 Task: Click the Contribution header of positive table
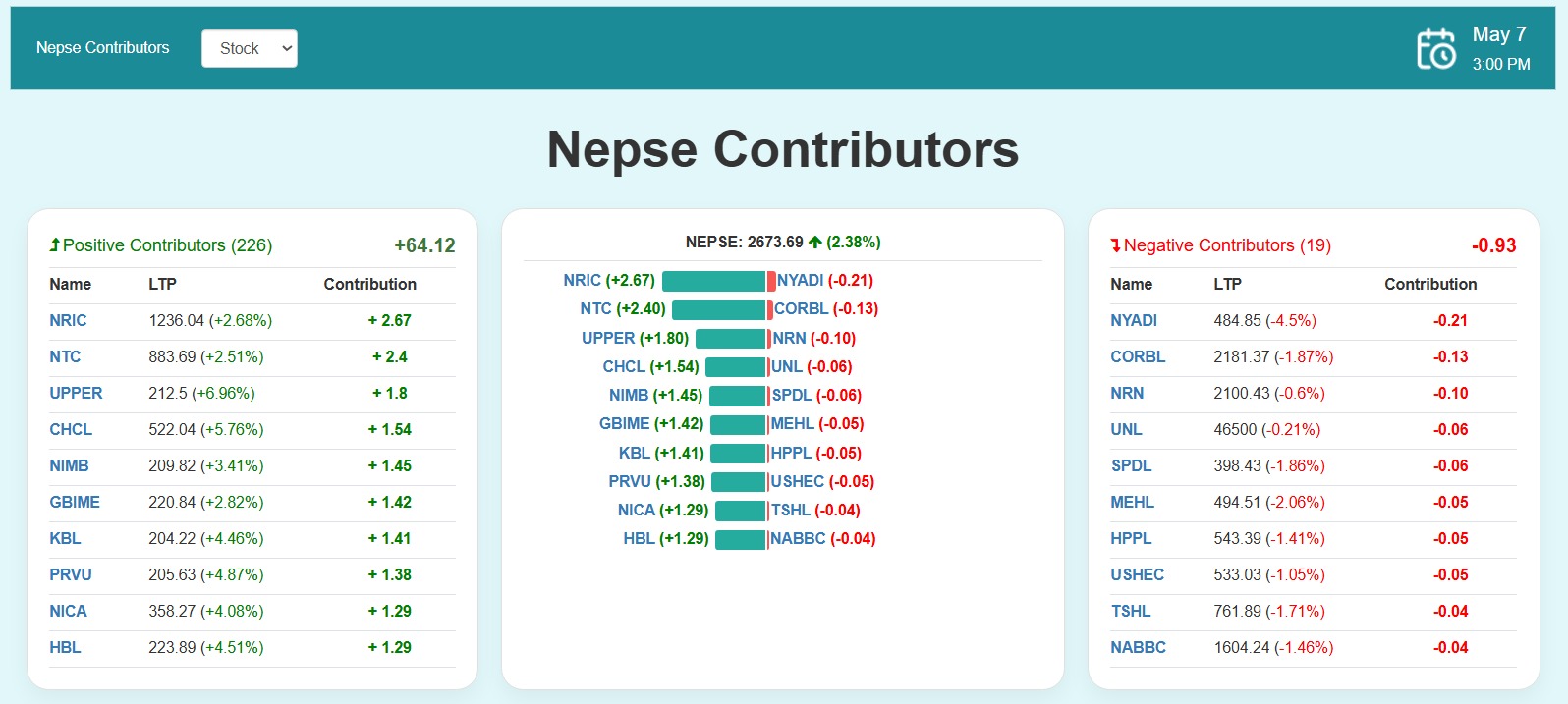click(369, 285)
